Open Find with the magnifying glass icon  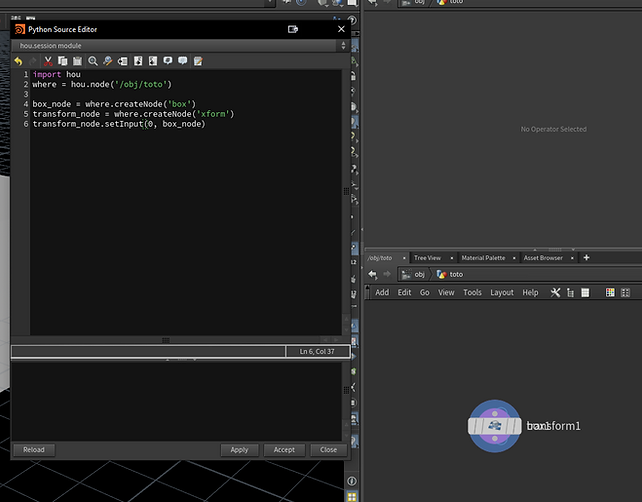click(93, 61)
